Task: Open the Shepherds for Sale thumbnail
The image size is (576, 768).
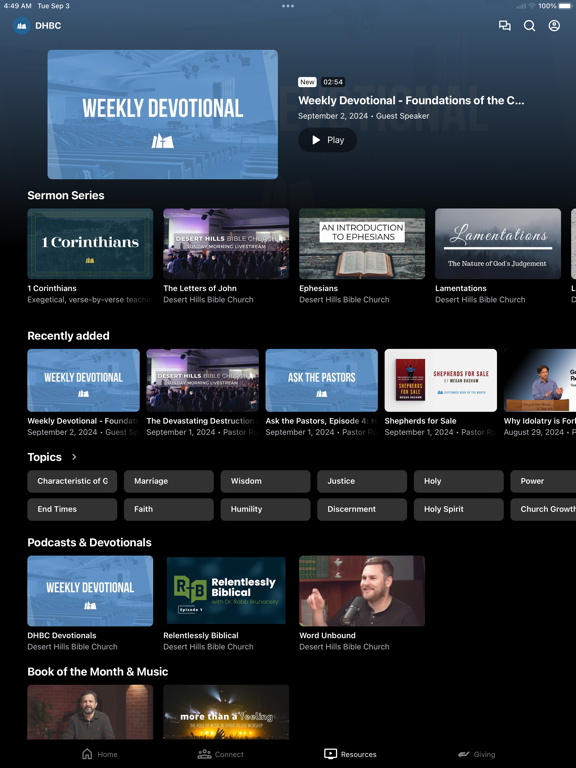Action: pos(440,380)
